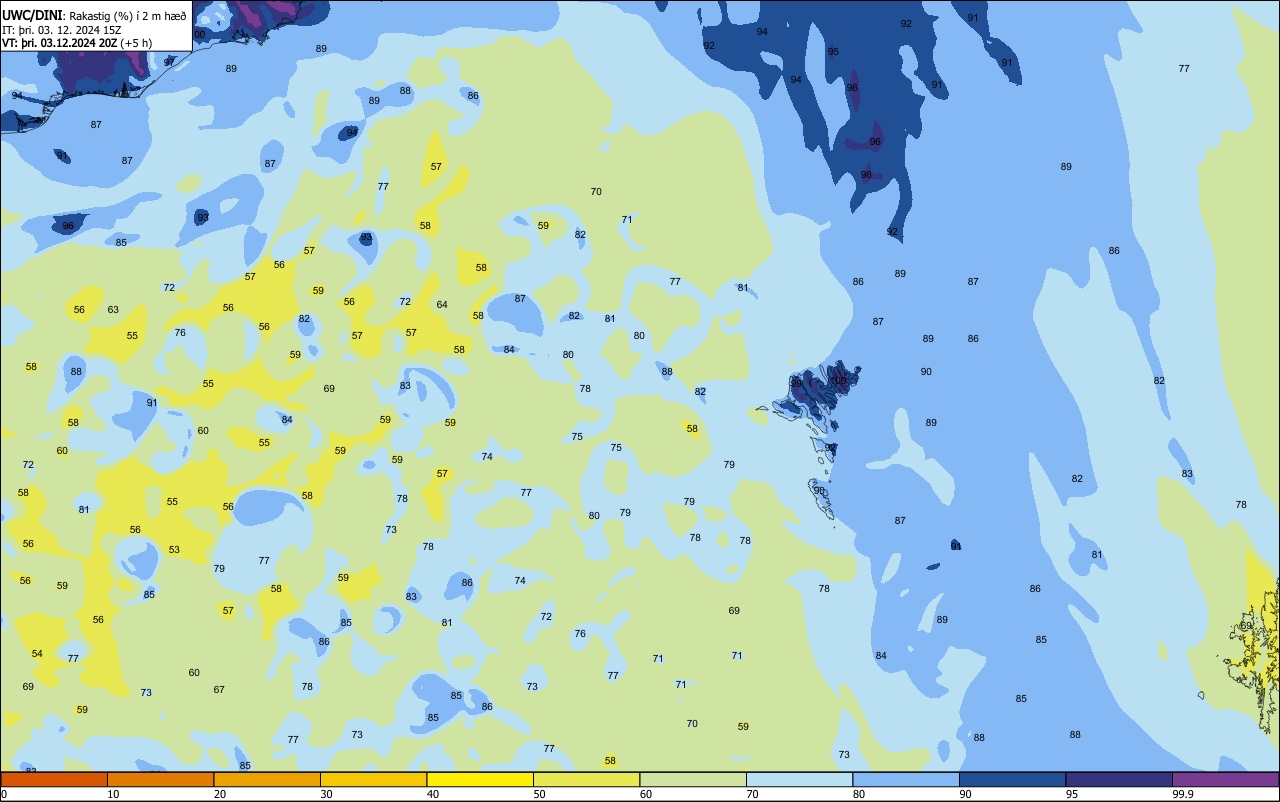Select the '20' tick label on the color scale
The height and width of the screenshot is (802, 1280).
(221, 794)
